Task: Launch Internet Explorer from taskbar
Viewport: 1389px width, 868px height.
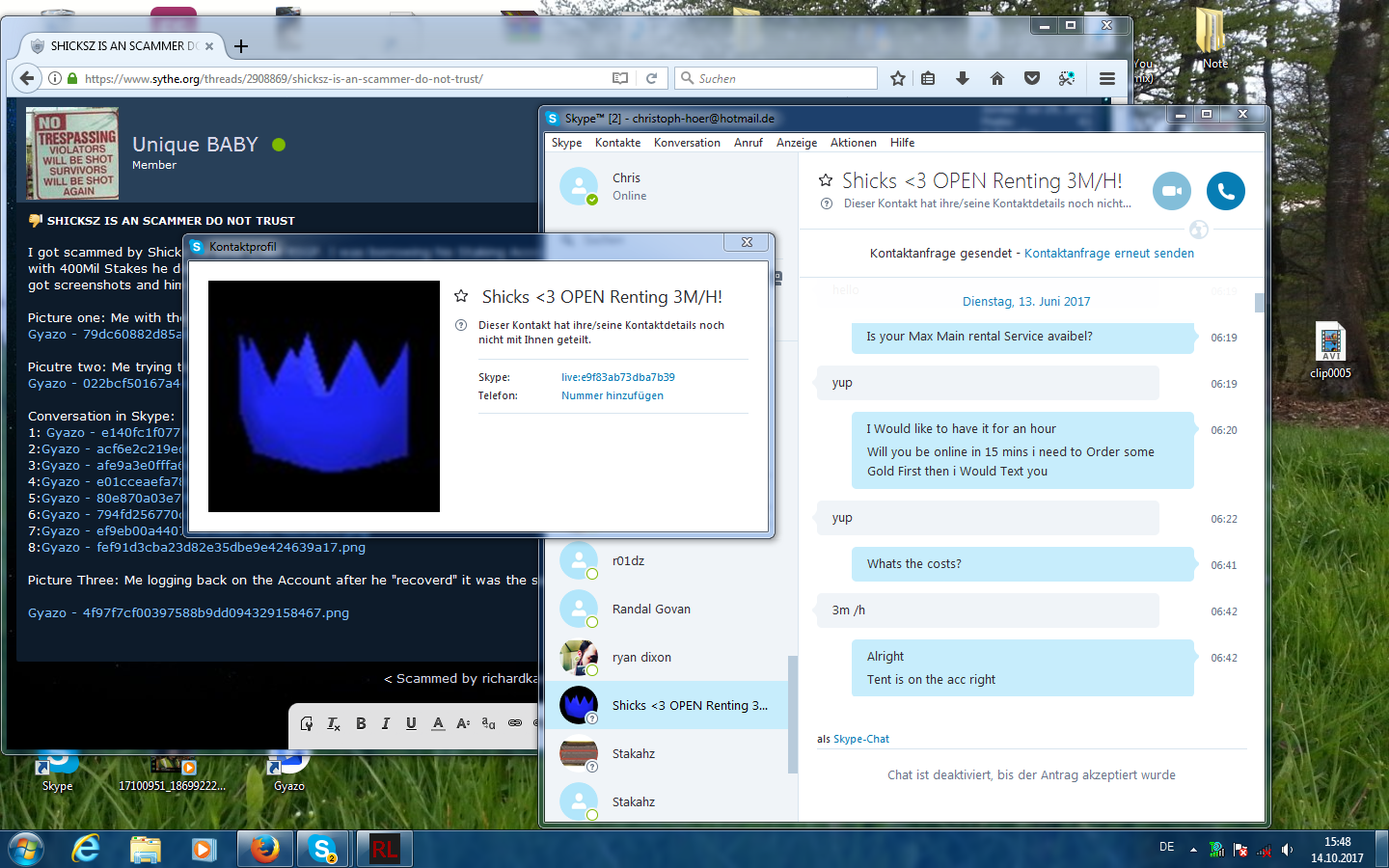Action: (x=86, y=849)
